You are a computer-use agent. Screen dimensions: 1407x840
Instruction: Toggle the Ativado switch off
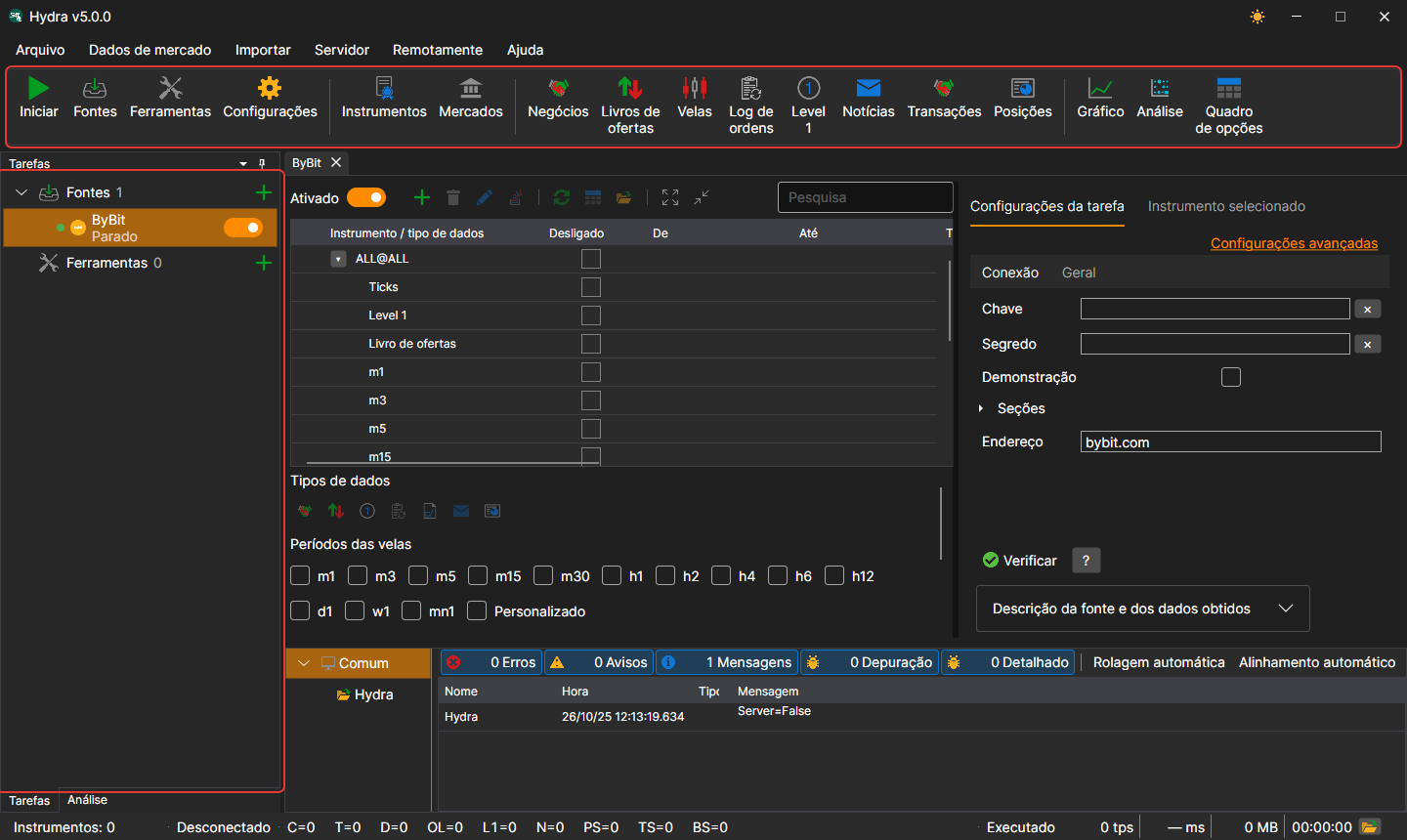366,197
